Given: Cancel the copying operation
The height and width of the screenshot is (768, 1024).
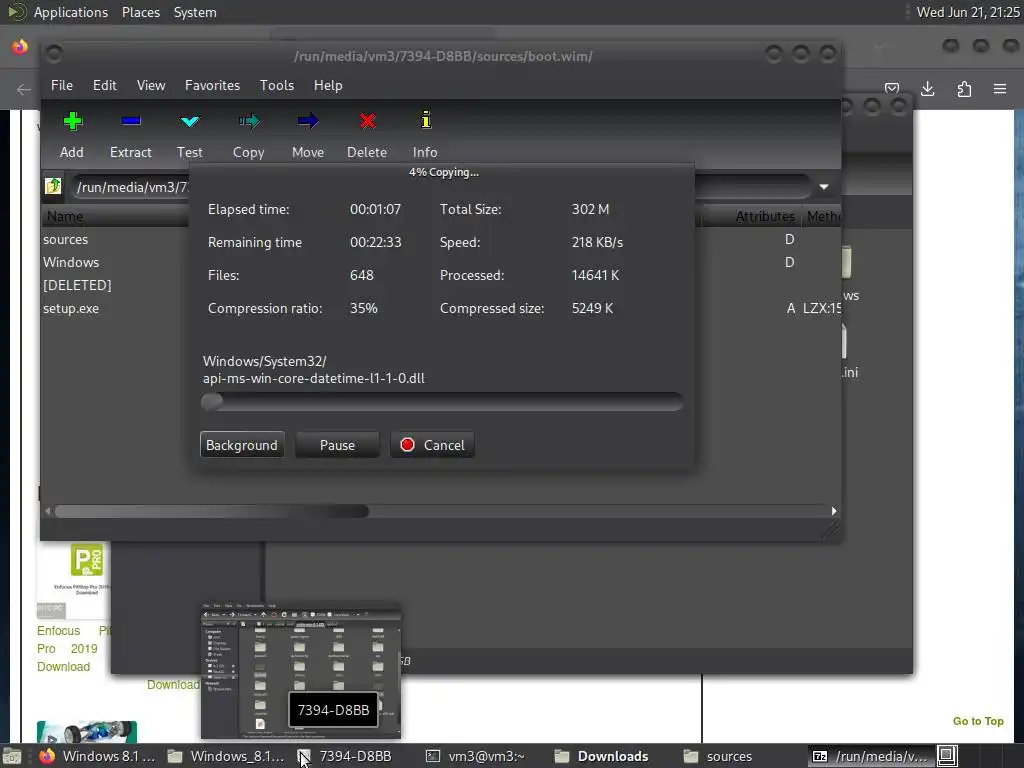Looking at the screenshot, I should pyautogui.click(x=432, y=445).
